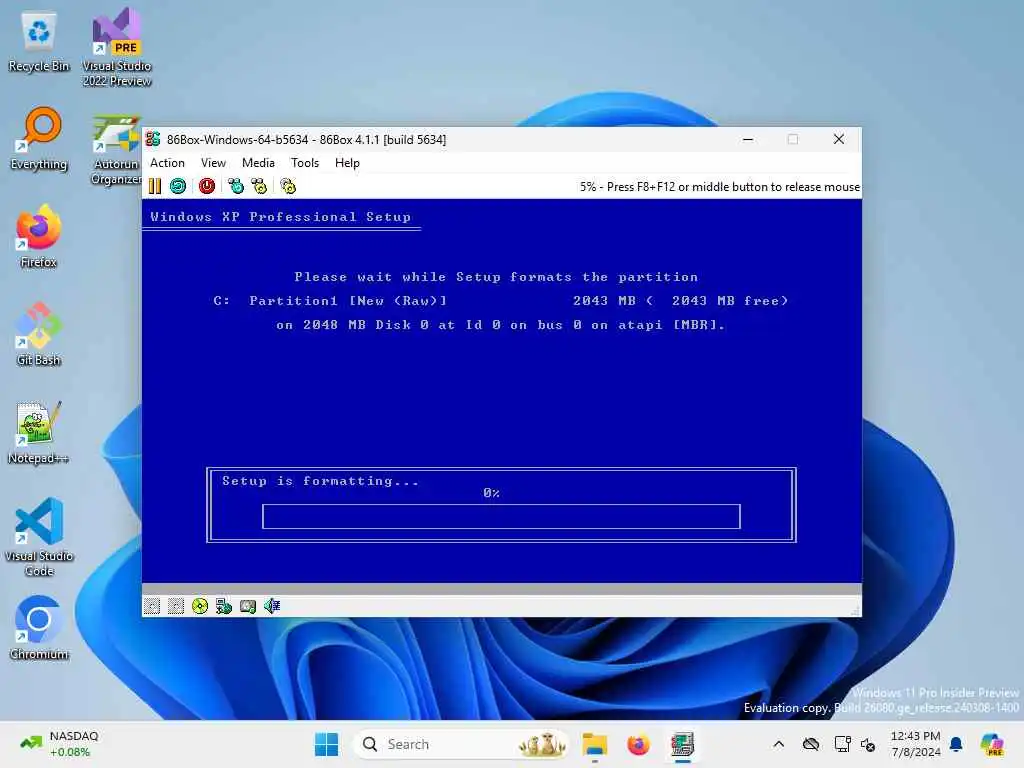
Task: Click the muted volume tray icon
Action: [869, 744]
